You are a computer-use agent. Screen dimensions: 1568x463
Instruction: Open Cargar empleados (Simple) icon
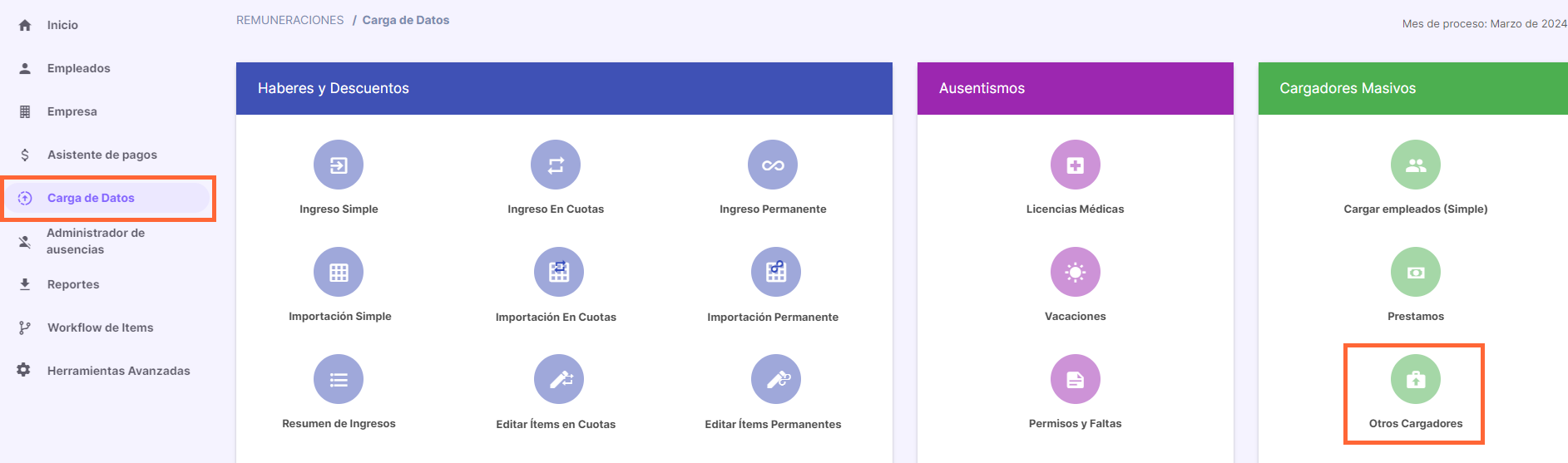point(1416,165)
